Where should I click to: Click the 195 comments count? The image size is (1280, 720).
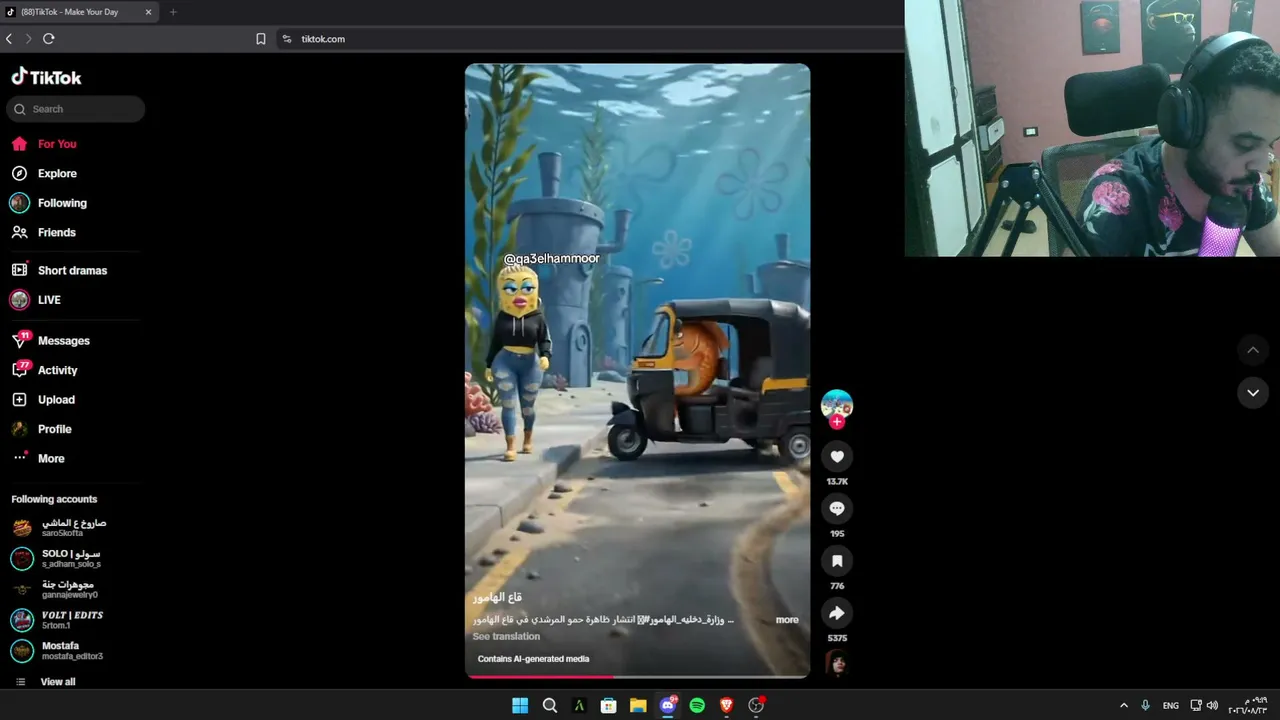click(x=837, y=534)
